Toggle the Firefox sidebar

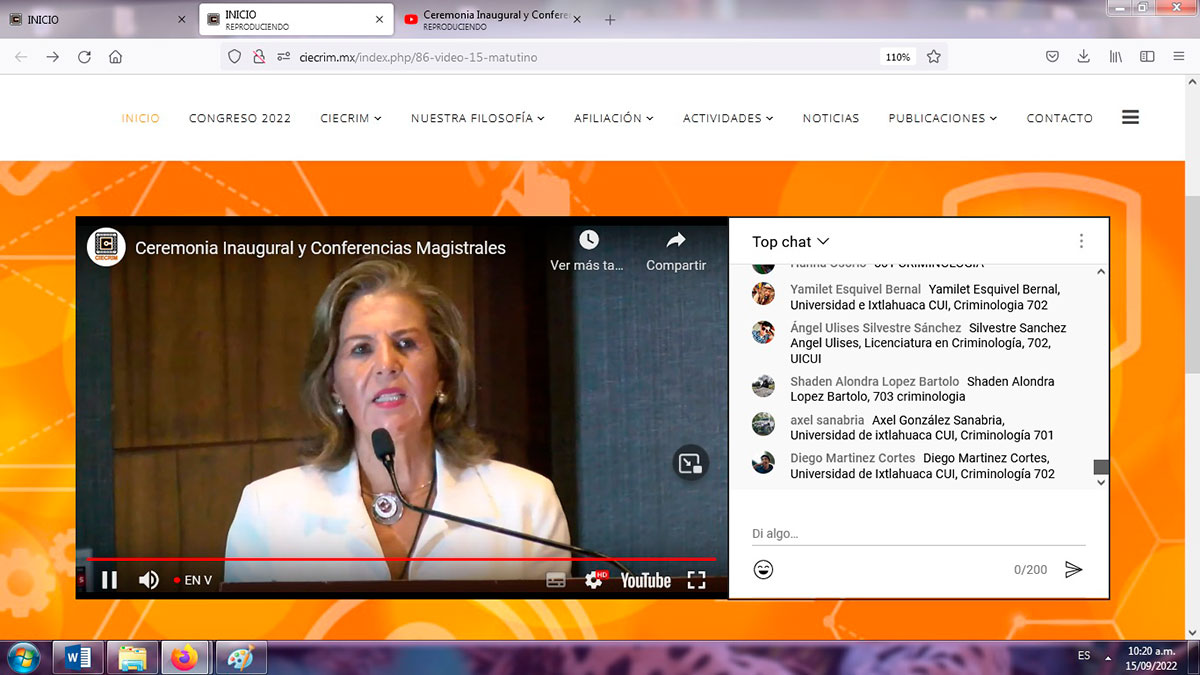1147,57
